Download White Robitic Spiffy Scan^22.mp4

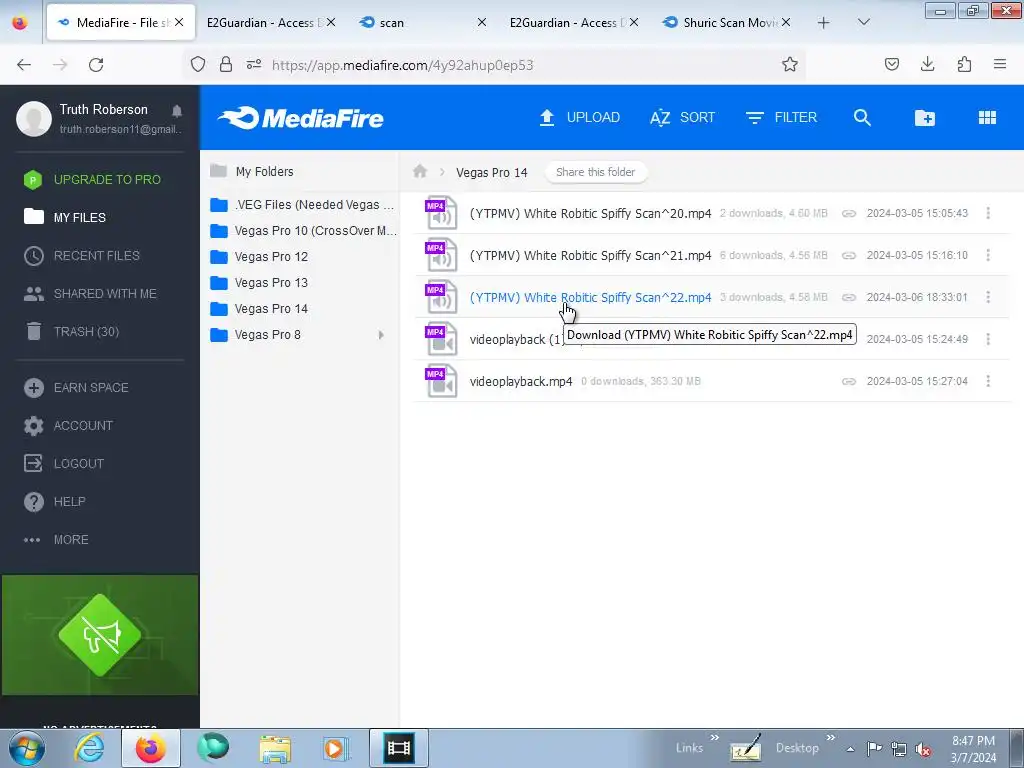590,297
